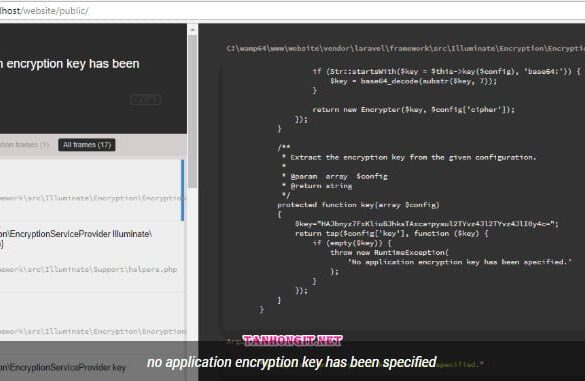Click the scrollbar up arrow of frames panel
Viewport: 585px width, 381px height.
[193, 29]
